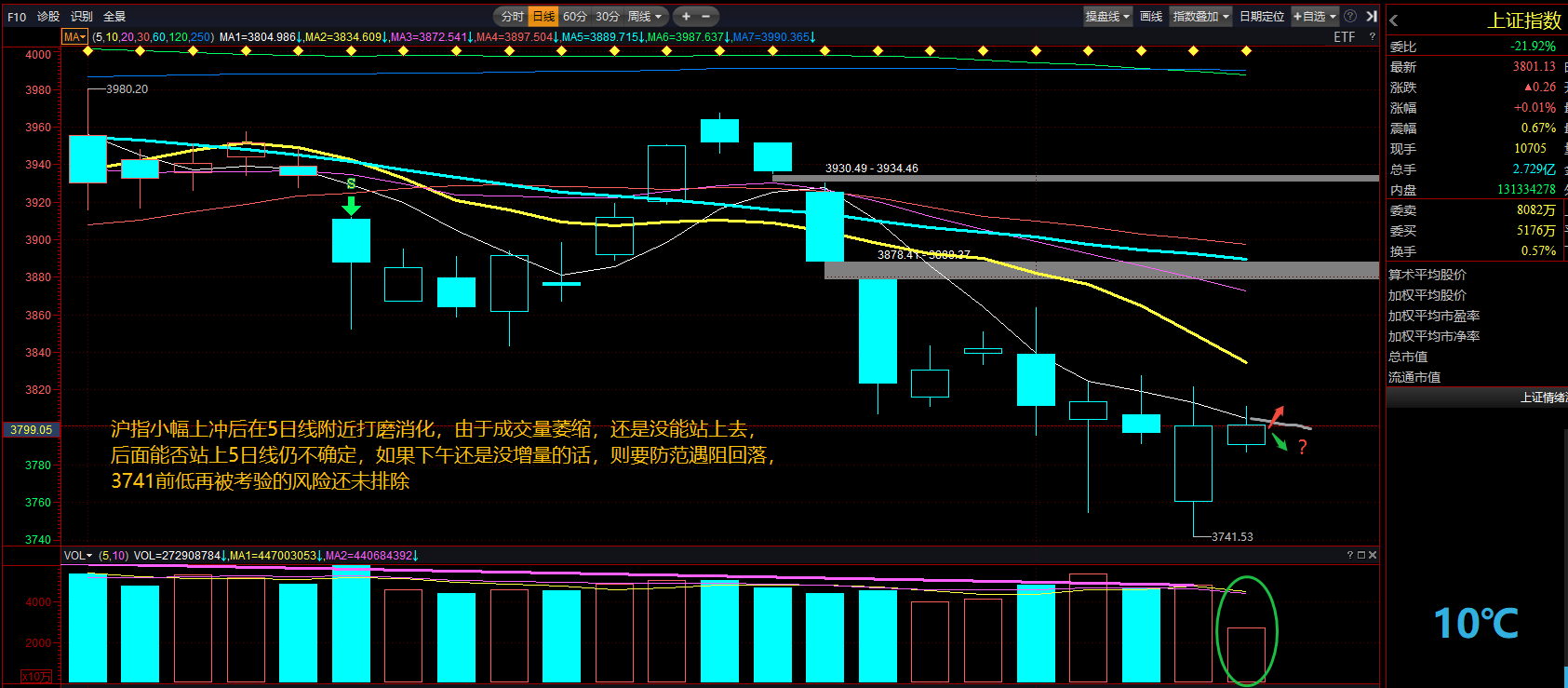1568x688 pixels.
Task: Select the 总市值 row
Action: click(1408, 357)
